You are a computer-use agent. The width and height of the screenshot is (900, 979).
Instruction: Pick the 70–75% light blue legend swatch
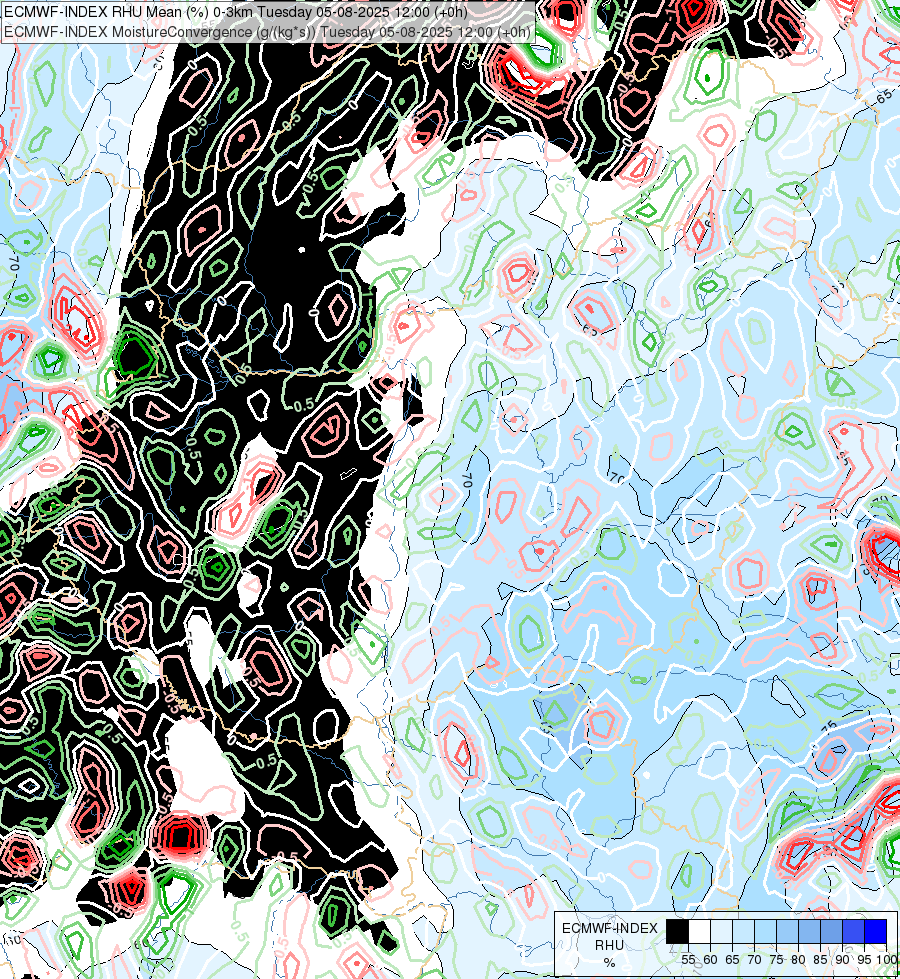[766, 932]
